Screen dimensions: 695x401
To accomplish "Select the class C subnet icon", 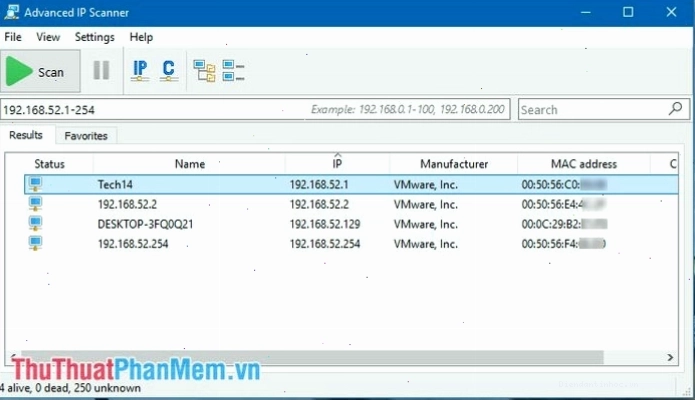I will 168,70.
